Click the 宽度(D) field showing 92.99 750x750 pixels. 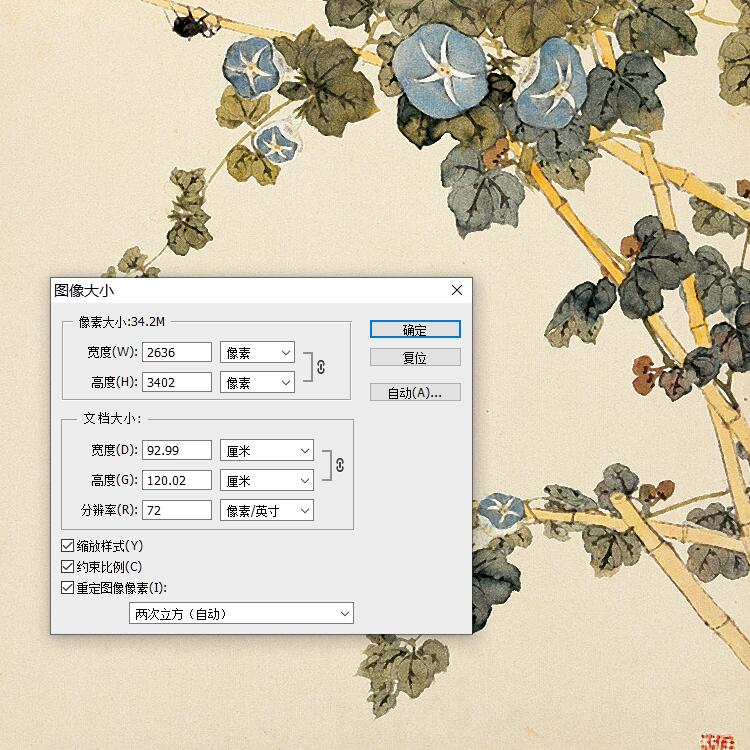[x=177, y=450]
